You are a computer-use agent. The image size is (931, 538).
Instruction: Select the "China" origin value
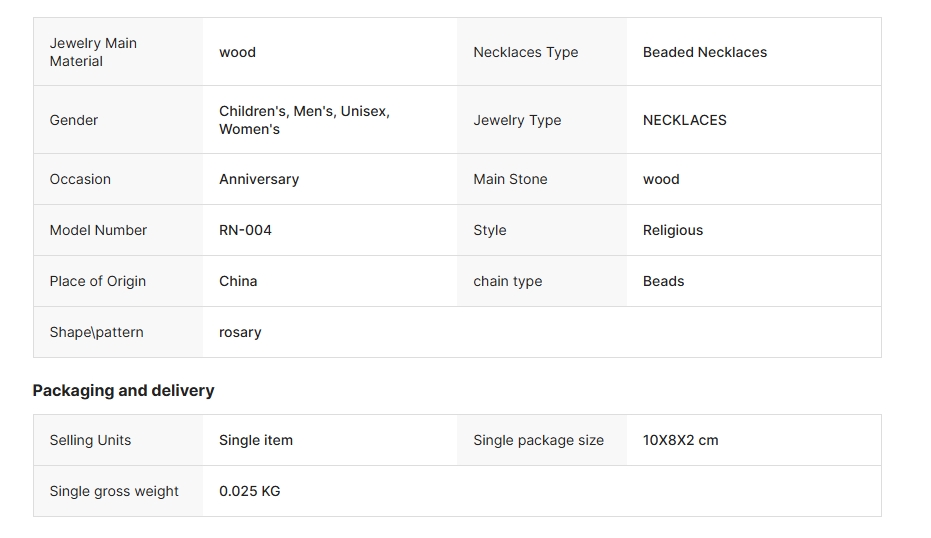(x=238, y=281)
